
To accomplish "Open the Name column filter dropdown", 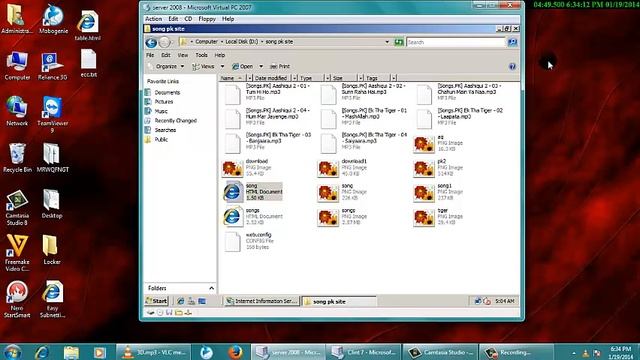I will 249,78.
